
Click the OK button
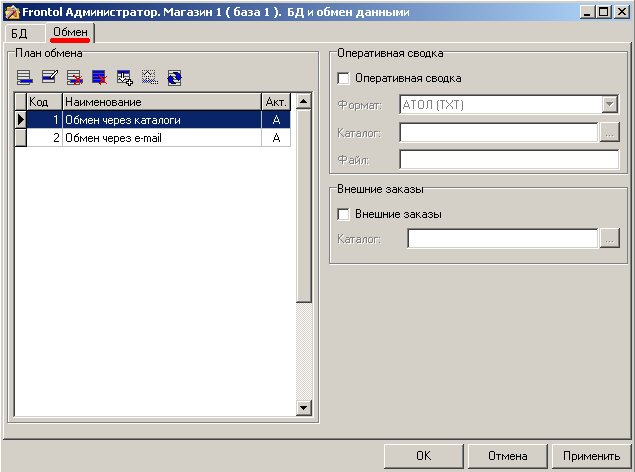[424, 456]
